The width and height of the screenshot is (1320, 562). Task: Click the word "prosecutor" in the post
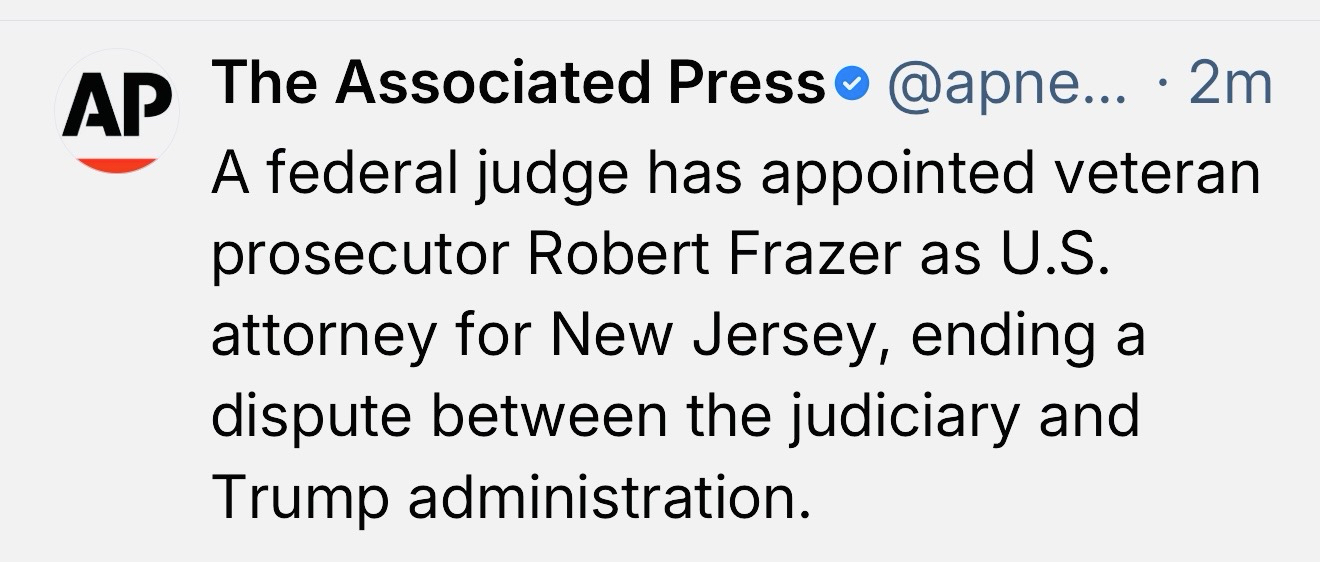coord(360,258)
